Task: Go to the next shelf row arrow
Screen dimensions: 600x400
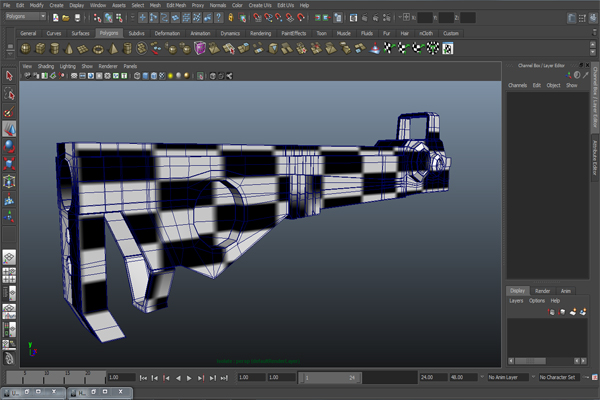Action: [x=593, y=52]
